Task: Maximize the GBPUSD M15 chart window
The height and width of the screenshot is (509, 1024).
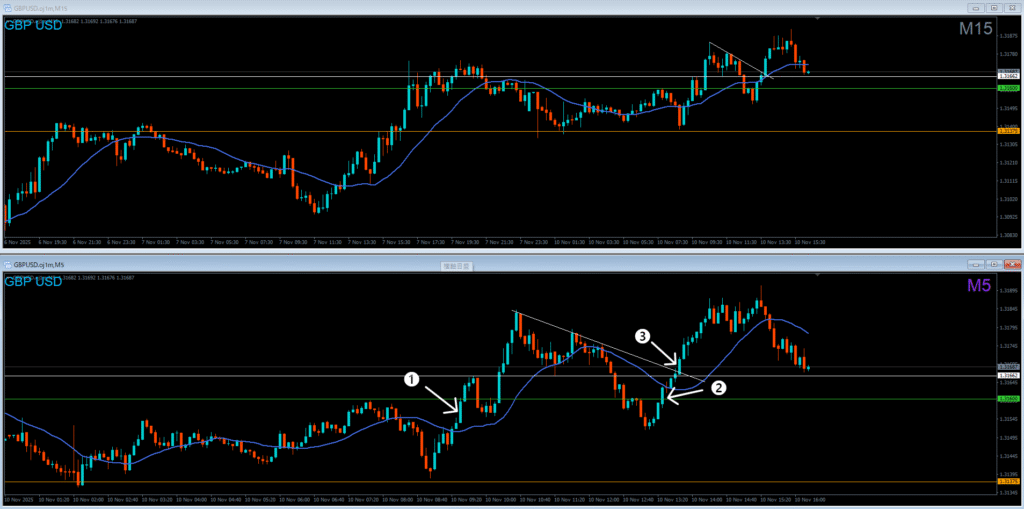Action: 994,8
